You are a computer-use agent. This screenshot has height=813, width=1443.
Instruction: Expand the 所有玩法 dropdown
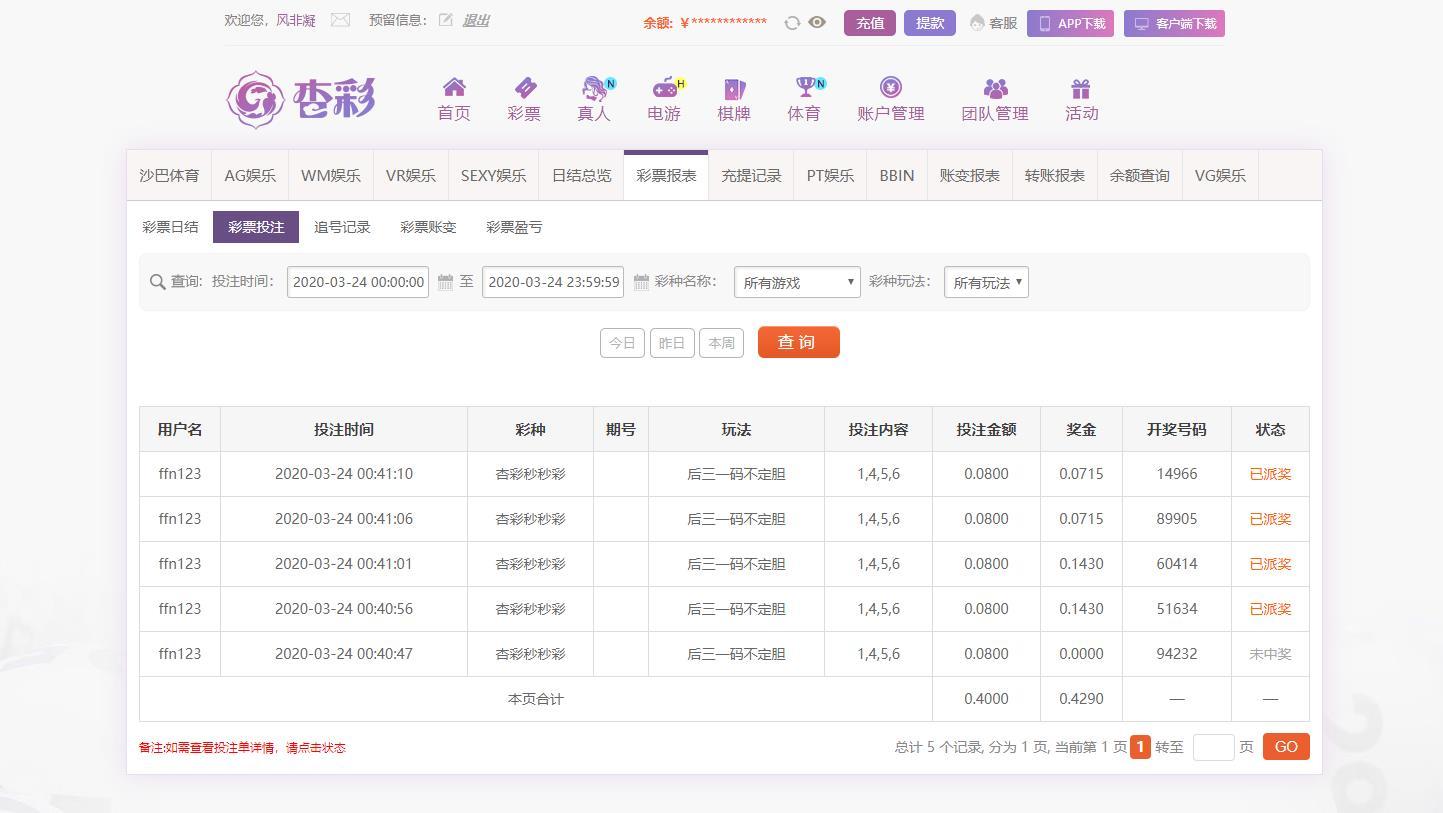click(986, 283)
